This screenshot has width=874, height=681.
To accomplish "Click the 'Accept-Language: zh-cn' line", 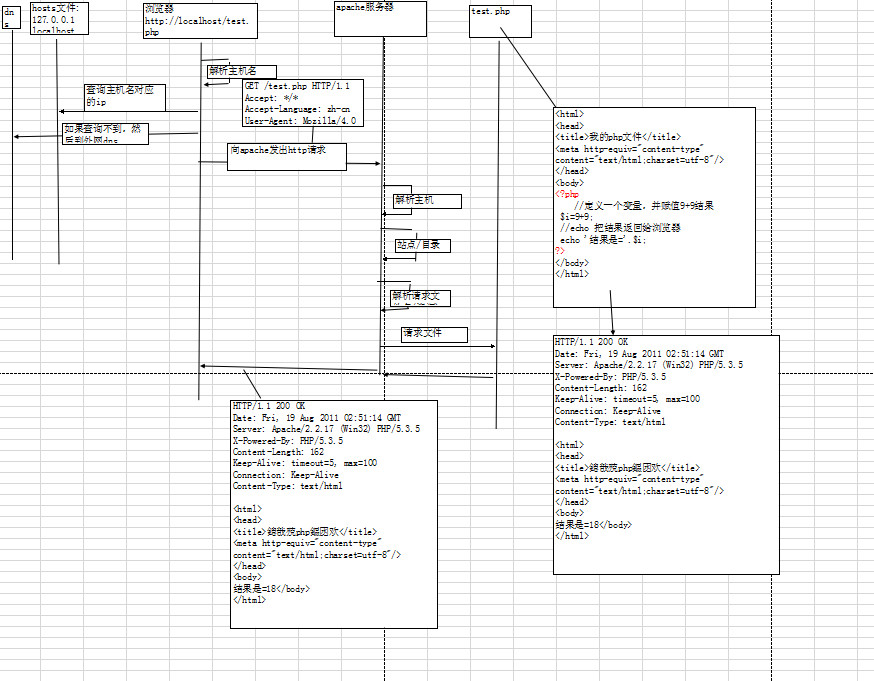I will pyautogui.click(x=297, y=109).
